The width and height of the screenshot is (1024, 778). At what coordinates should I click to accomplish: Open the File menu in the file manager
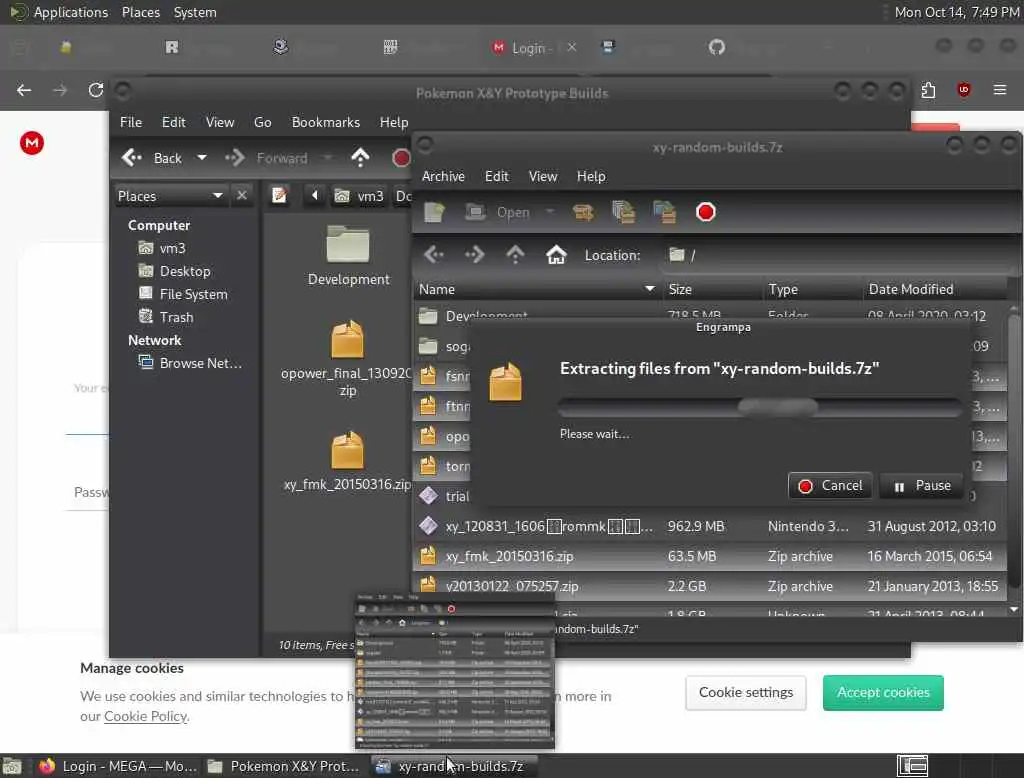point(131,122)
